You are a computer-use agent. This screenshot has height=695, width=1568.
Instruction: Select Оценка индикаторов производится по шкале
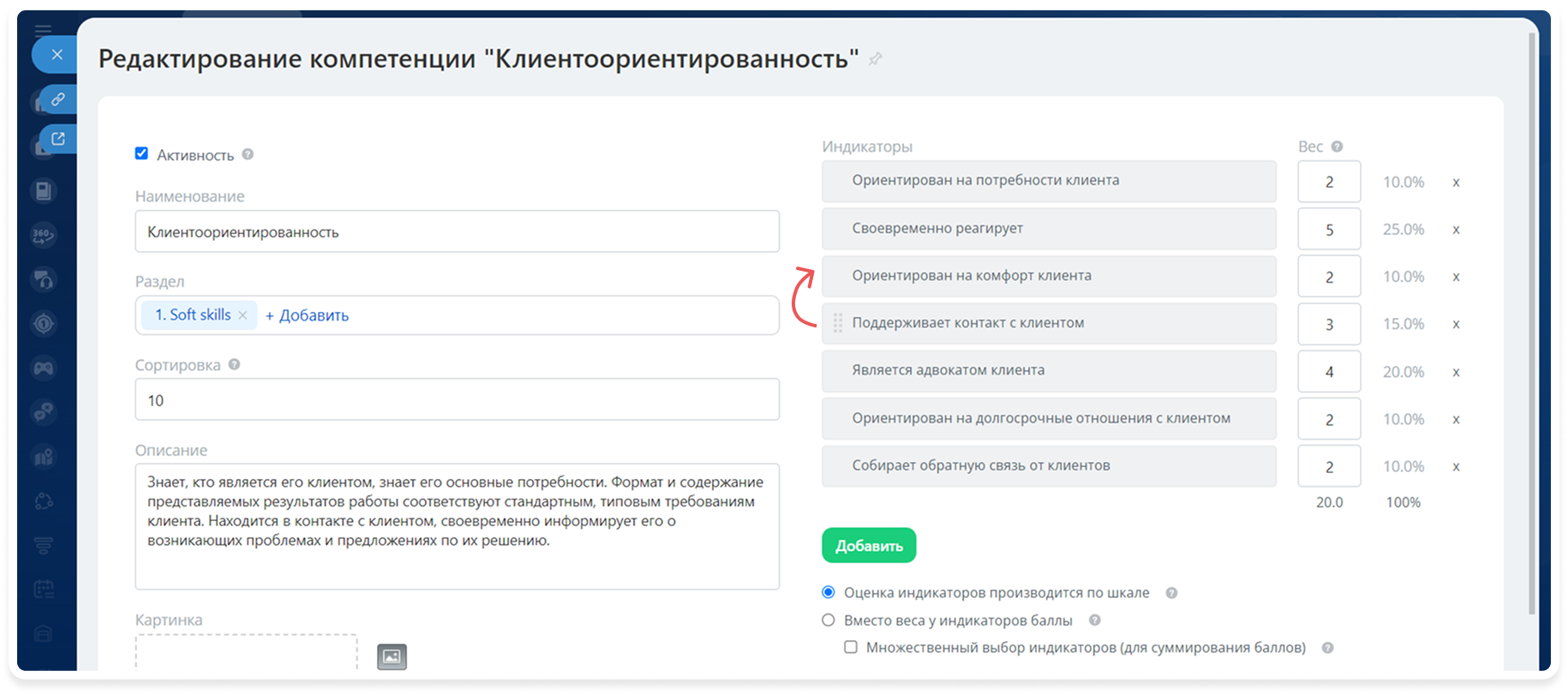(x=829, y=592)
